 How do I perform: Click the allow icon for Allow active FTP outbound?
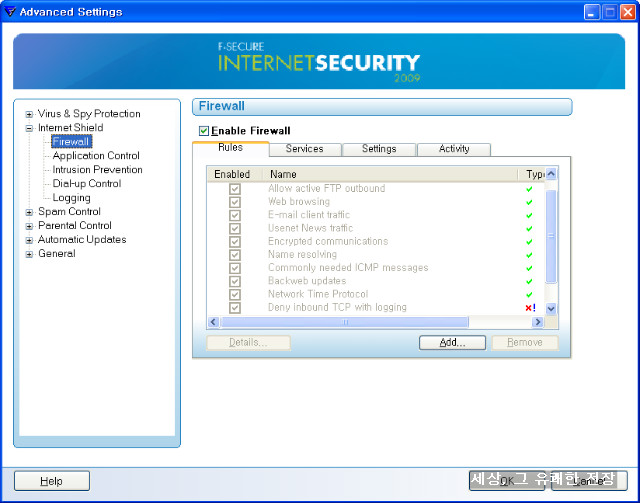click(x=529, y=189)
